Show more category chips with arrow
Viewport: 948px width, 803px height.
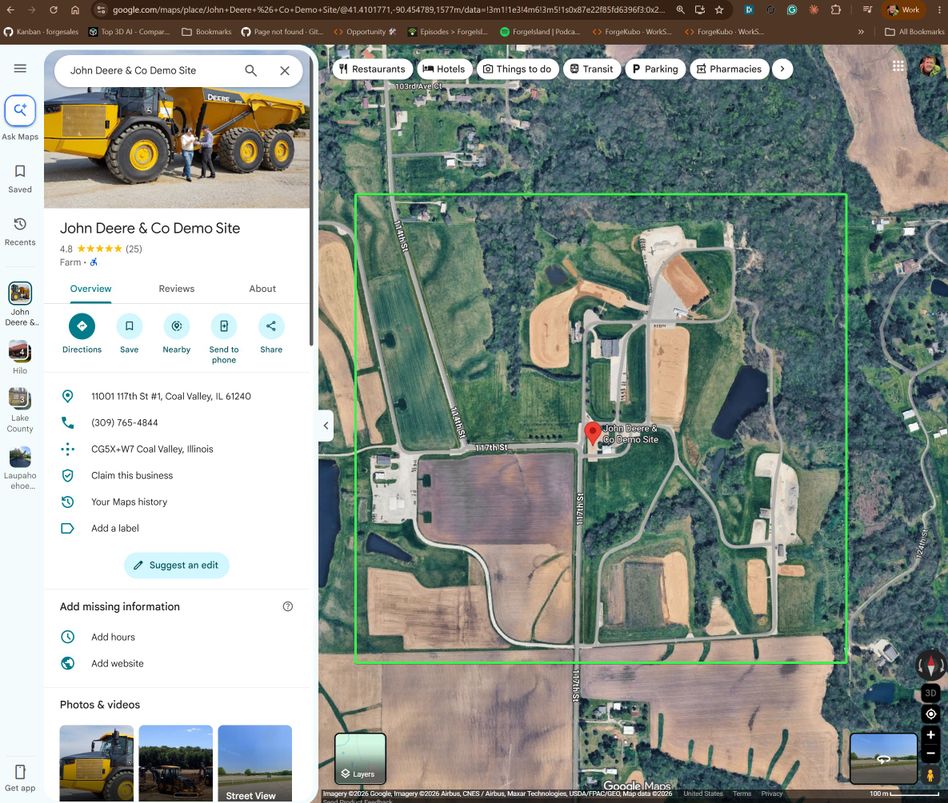[782, 69]
